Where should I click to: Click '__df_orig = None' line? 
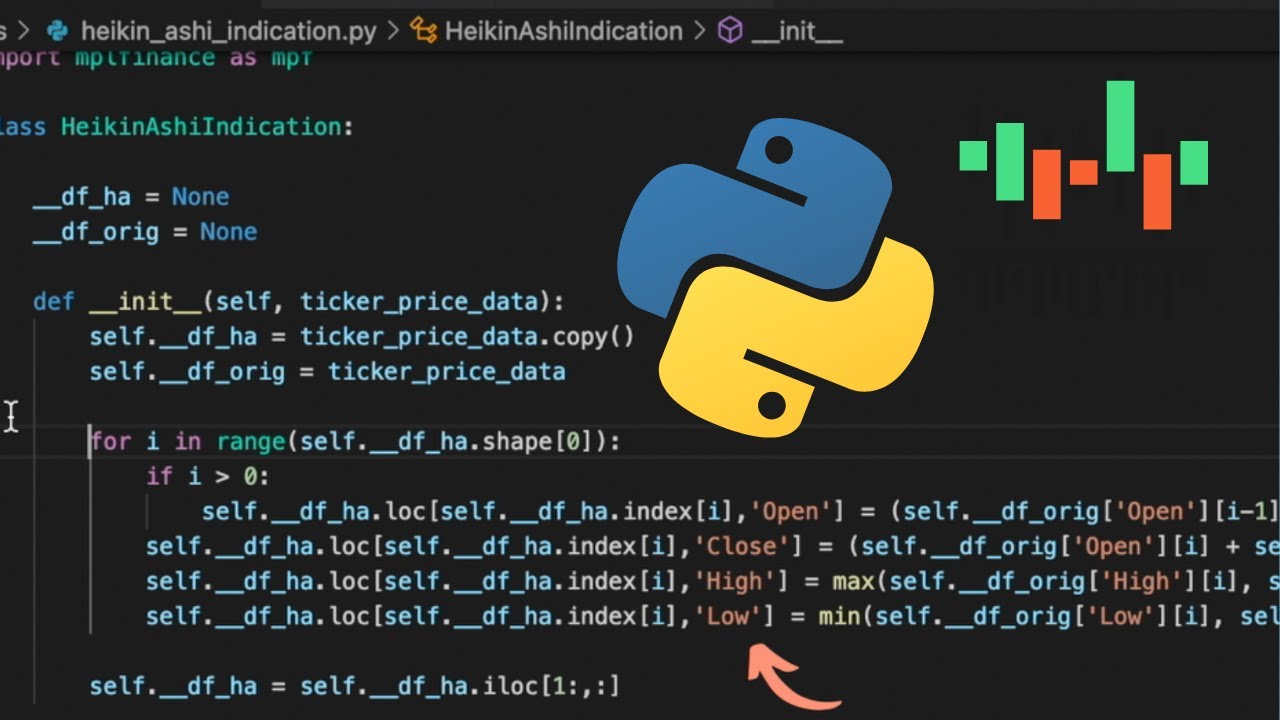click(145, 232)
